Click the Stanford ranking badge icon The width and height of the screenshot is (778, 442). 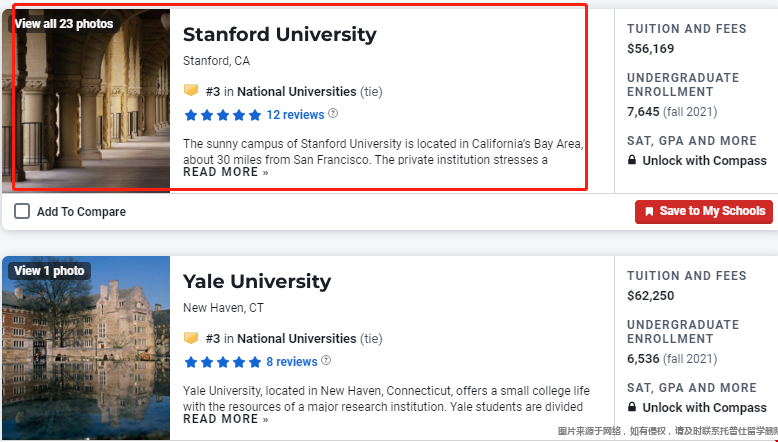[191, 91]
